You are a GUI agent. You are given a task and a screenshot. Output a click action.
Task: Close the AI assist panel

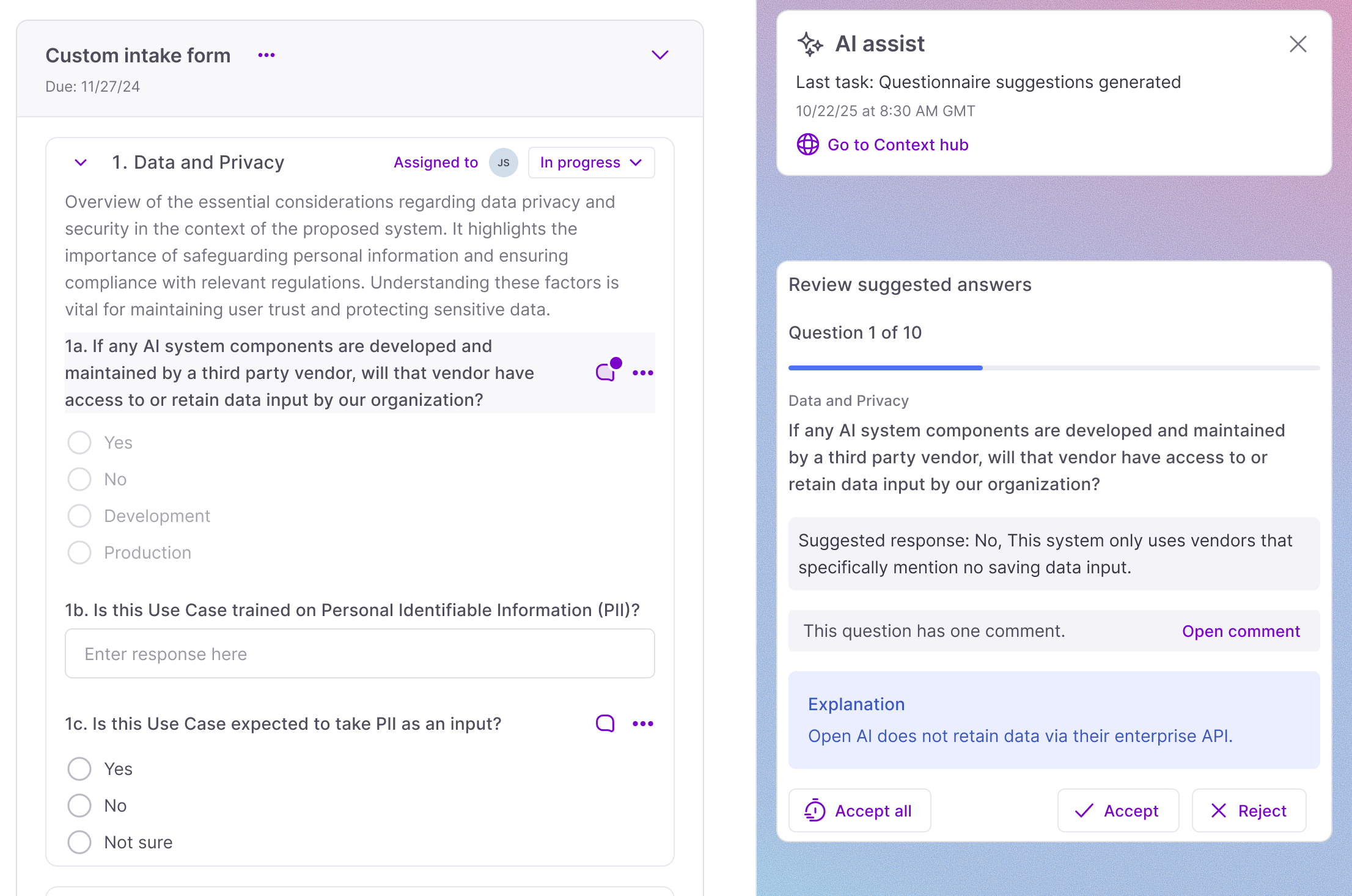coord(1298,44)
